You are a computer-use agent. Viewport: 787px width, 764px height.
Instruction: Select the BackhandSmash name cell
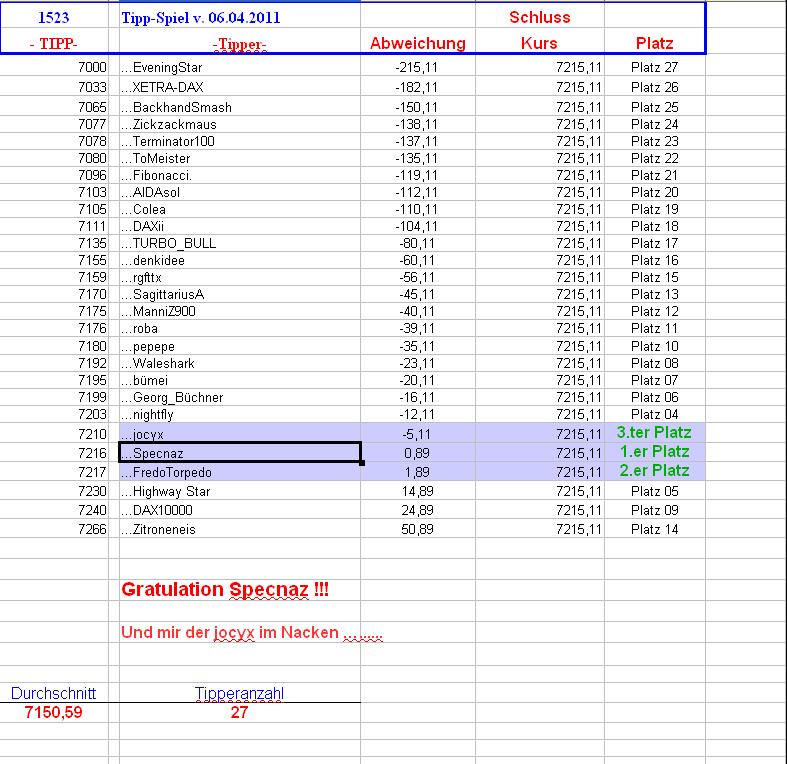[x=239, y=107]
